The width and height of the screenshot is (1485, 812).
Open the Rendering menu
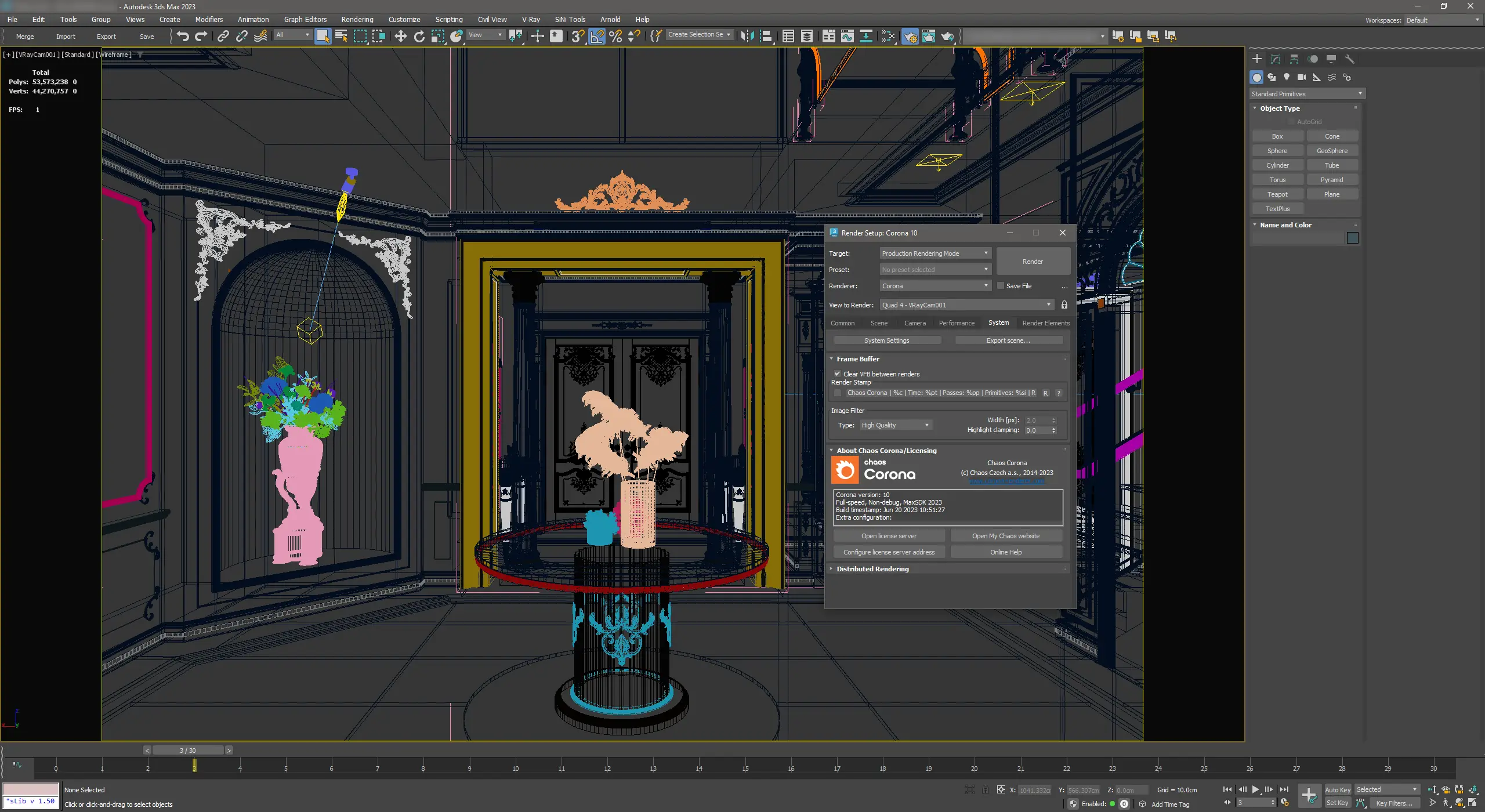coord(357,19)
